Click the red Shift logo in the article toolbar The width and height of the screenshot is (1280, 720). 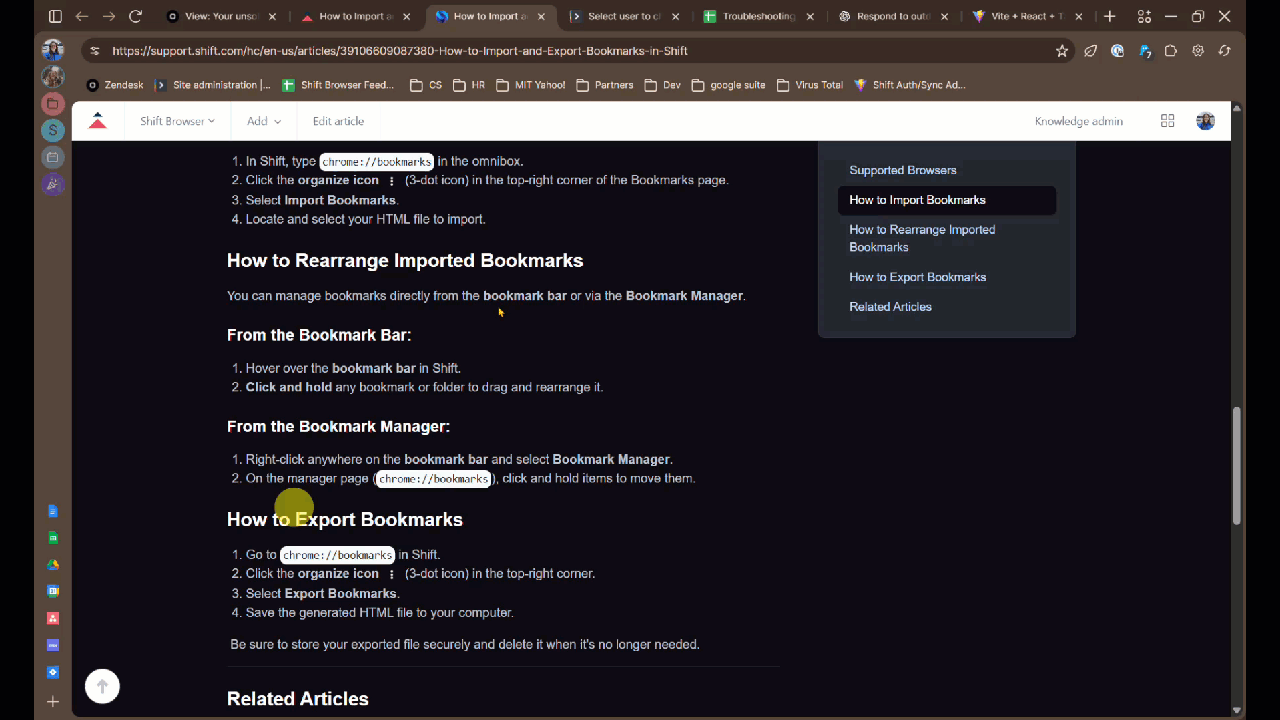(x=97, y=120)
